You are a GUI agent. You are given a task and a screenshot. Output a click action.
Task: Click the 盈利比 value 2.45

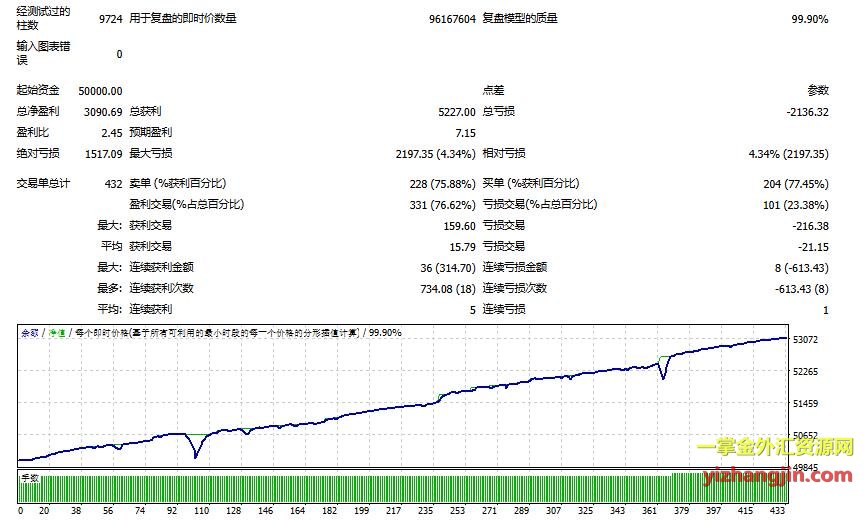pos(111,133)
